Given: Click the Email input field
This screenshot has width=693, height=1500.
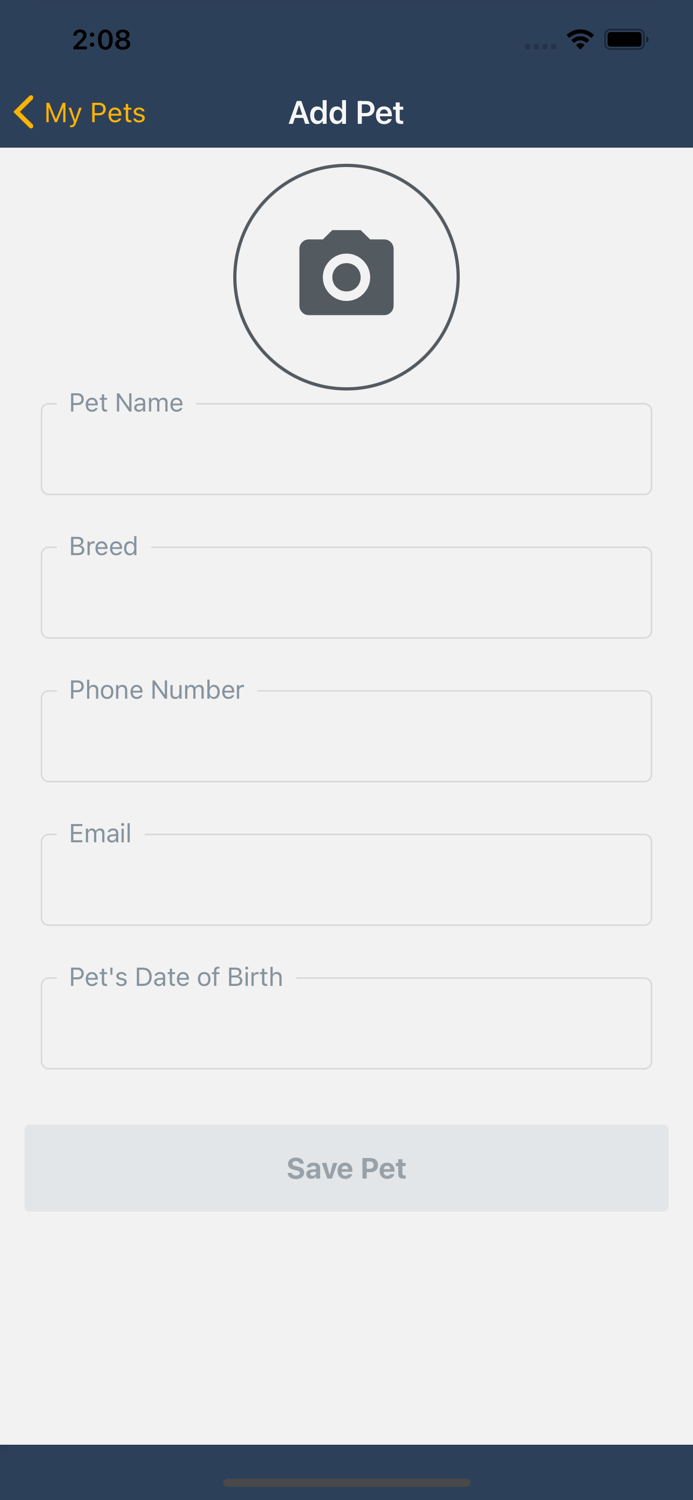Looking at the screenshot, I should pyautogui.click(x=346, y=885).
